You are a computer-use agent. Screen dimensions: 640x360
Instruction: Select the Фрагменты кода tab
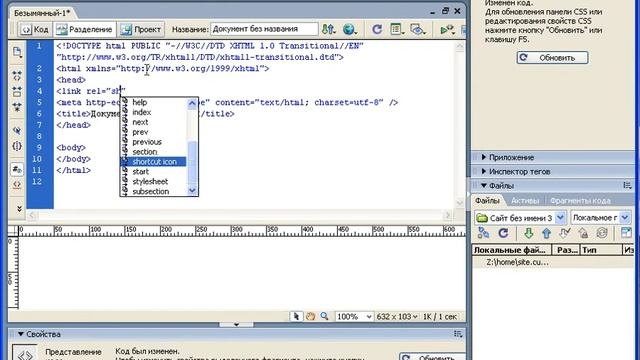[x=580, y=200]
